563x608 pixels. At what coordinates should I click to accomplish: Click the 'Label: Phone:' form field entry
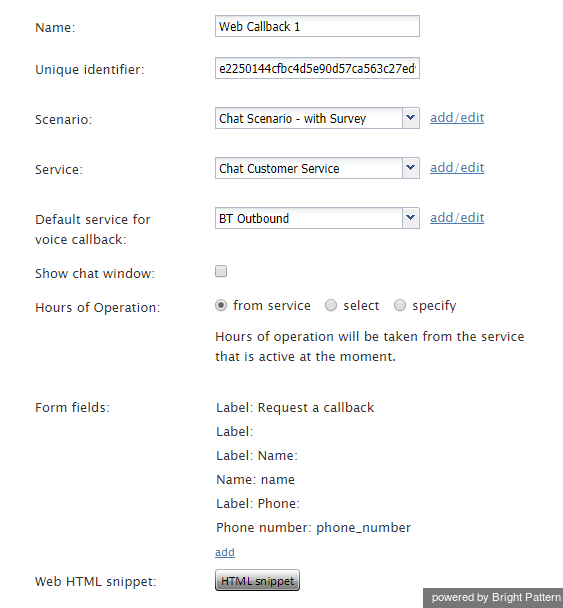tap(258, 504)
